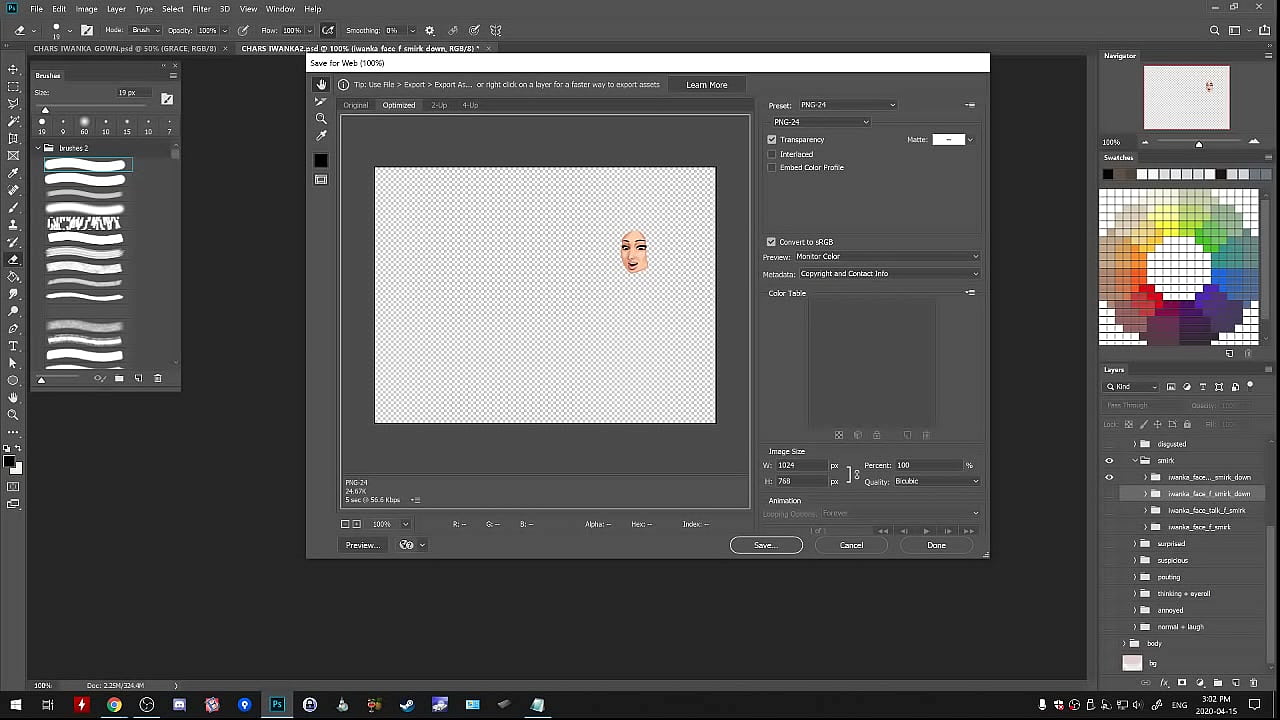The image size is (1280, 720).
Task: Select the Type tool in main toolbar
Action: (13, 345)
